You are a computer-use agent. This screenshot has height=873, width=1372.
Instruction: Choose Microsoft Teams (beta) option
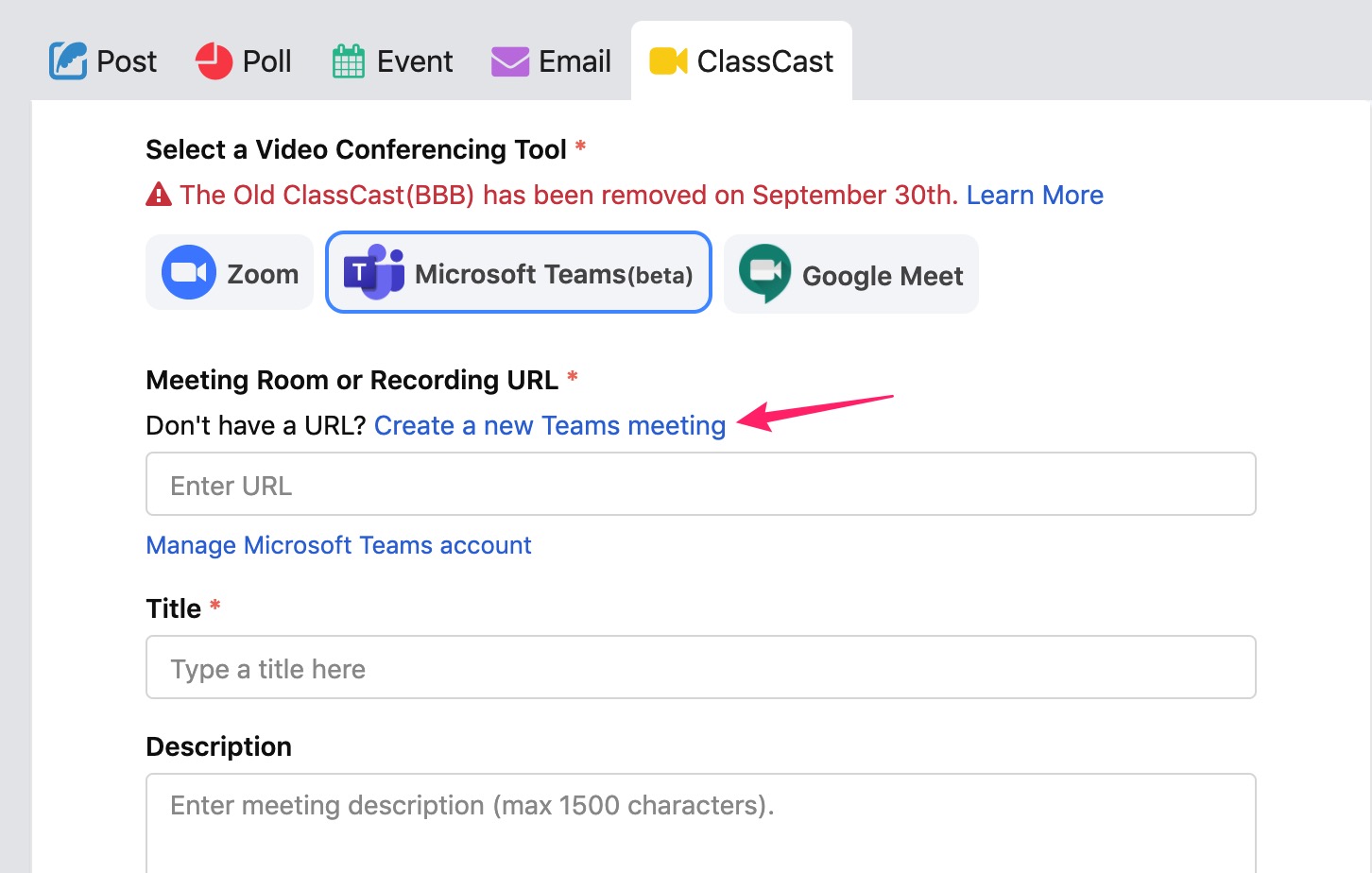(519, 272)
